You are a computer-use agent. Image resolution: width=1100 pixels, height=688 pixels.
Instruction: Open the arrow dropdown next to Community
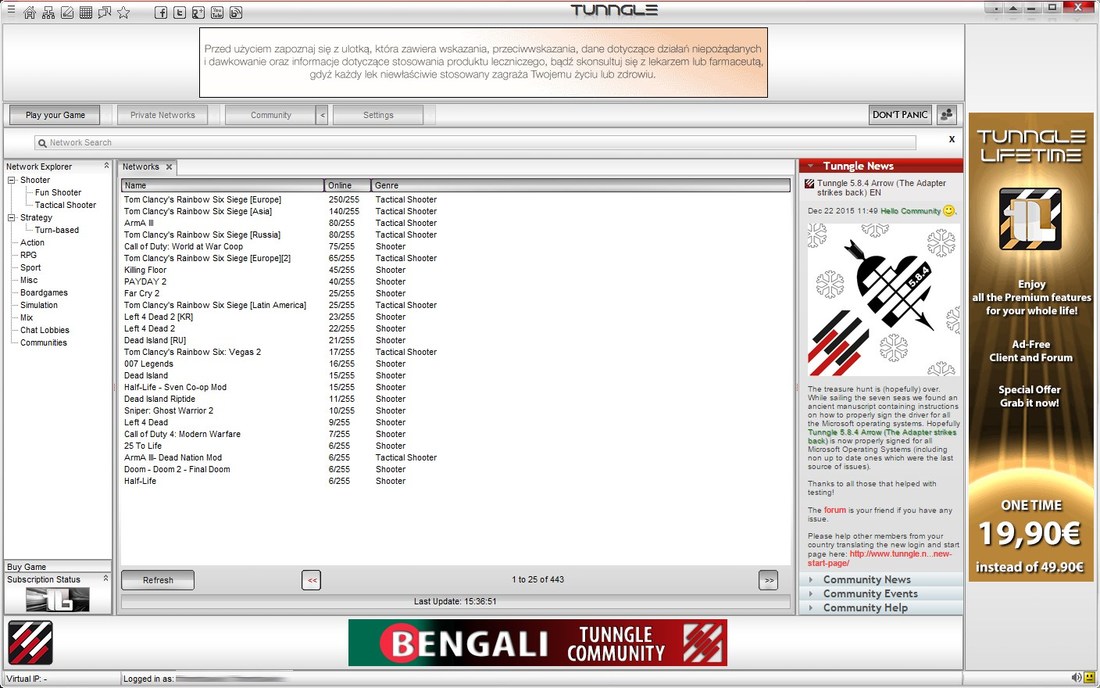tap(322, 115)
